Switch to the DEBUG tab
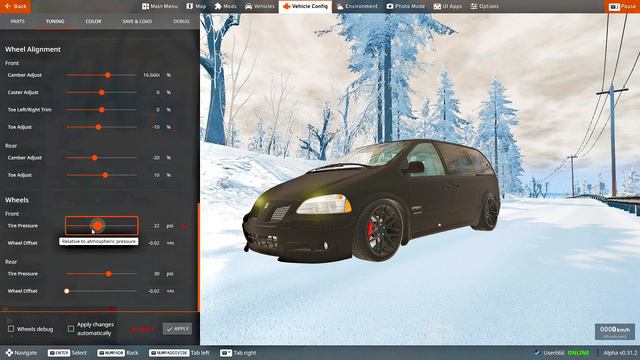The height and width of the screenshot is (360, 640). pyautogui.click(x=181, y=21)
